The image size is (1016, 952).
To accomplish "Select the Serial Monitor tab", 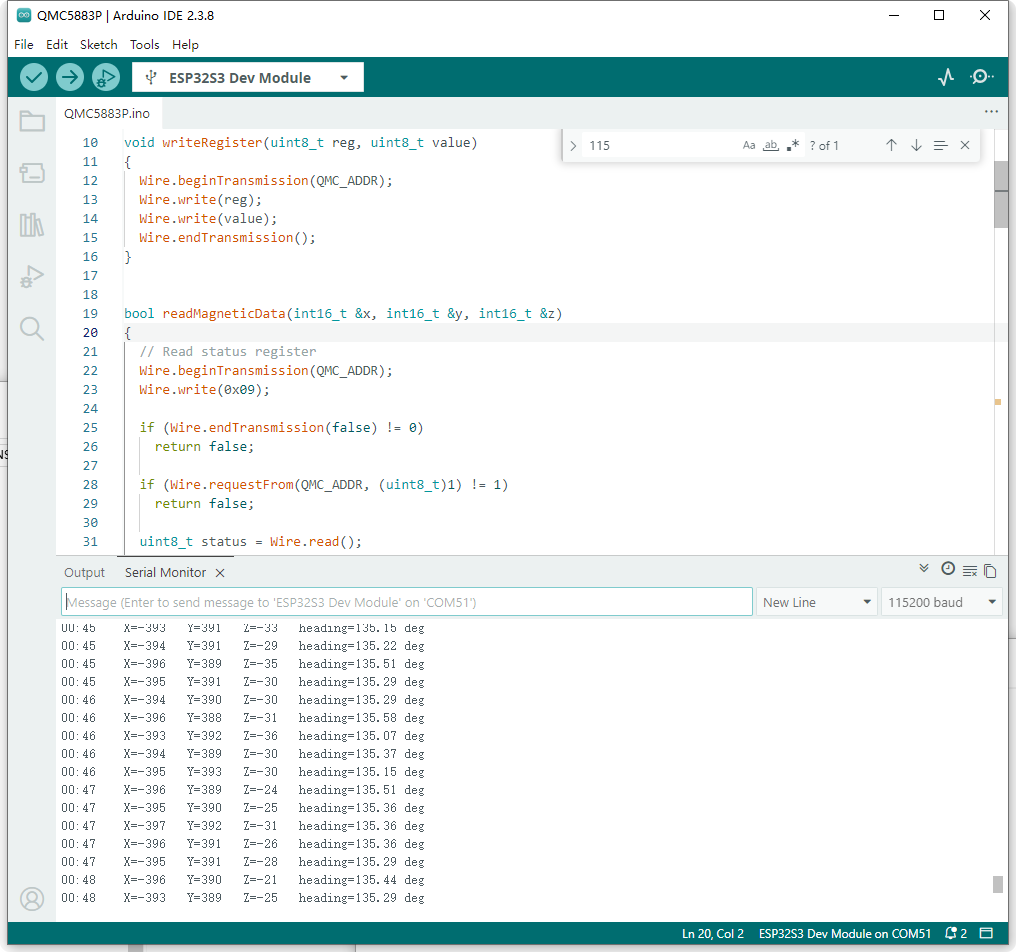I will pyautogui.click(x=165, y=573).
